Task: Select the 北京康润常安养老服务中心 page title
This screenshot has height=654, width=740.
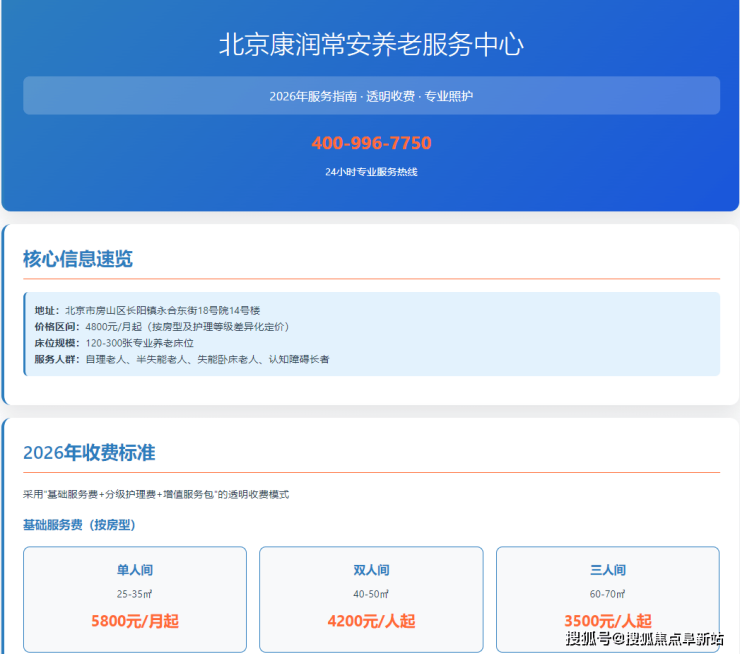Action: (371, 45)
